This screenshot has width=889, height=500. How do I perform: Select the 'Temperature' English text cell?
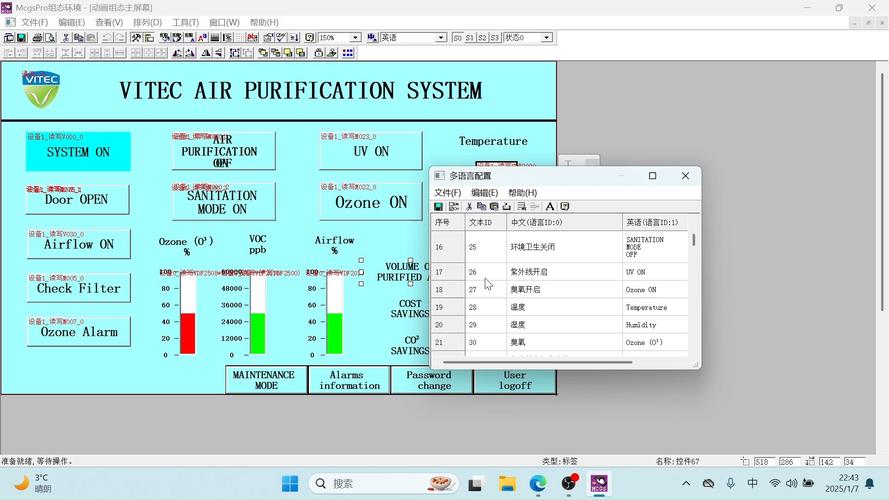tap(646, 307)
